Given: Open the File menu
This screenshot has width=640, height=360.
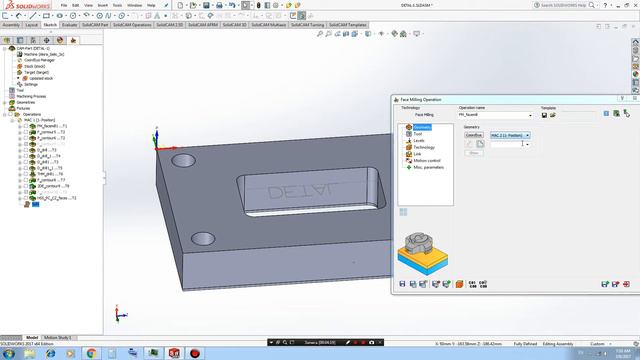Looking at the screenshot, I should pyautogui.click(x=64, y=5).
